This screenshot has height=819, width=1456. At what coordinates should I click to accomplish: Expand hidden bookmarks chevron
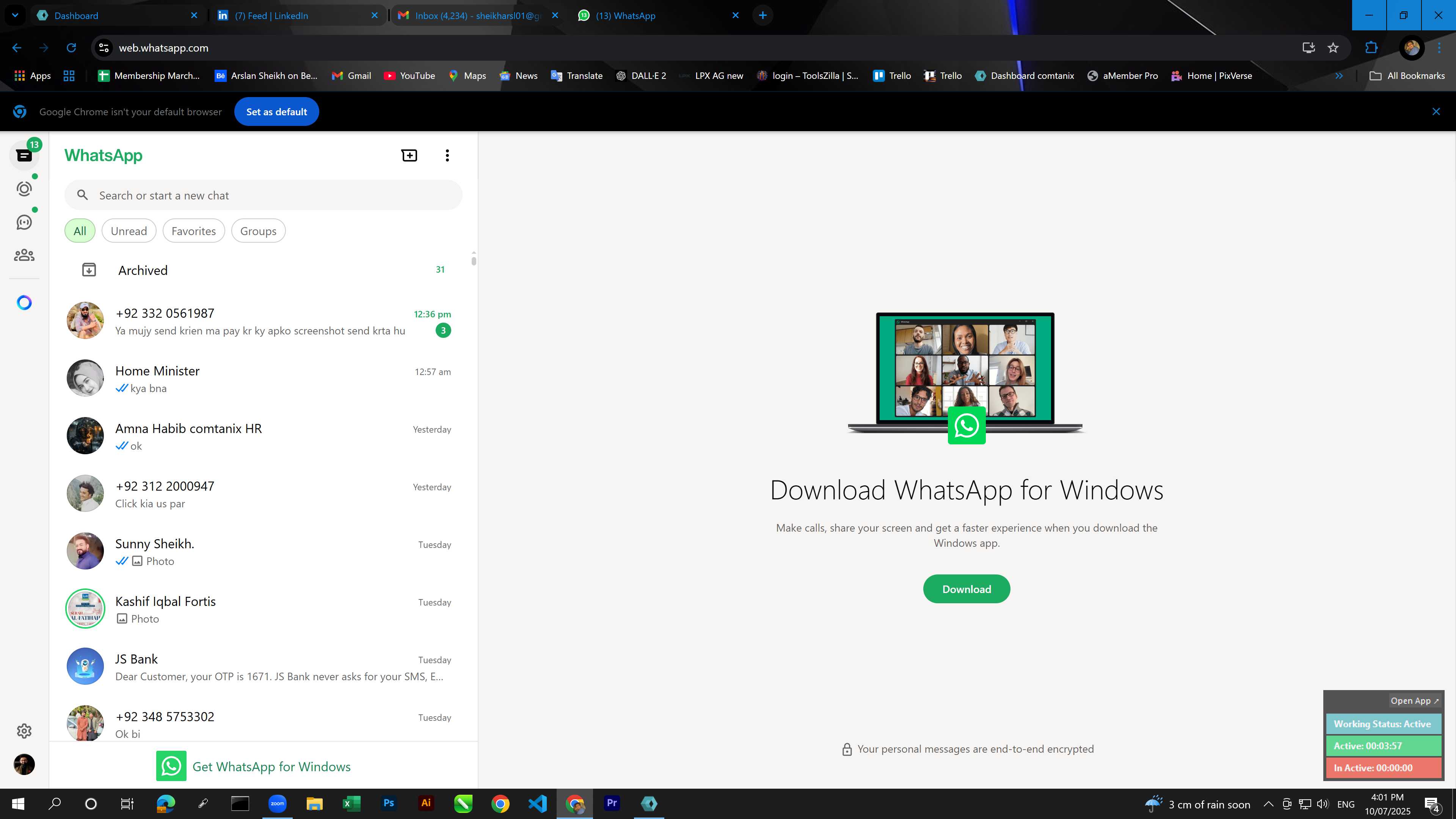tap(1339, 76)
